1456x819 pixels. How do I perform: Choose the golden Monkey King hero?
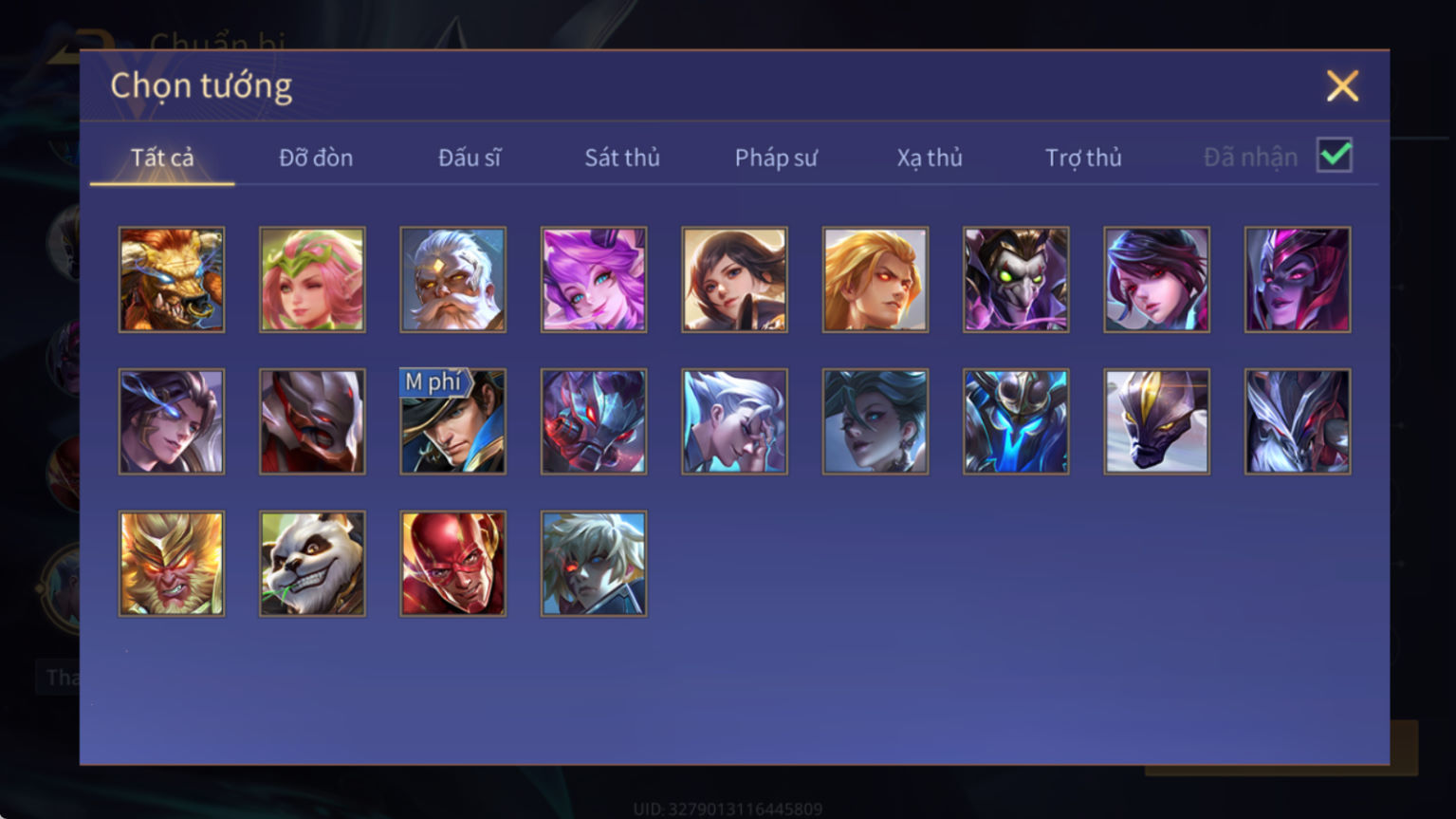(172, 564)
